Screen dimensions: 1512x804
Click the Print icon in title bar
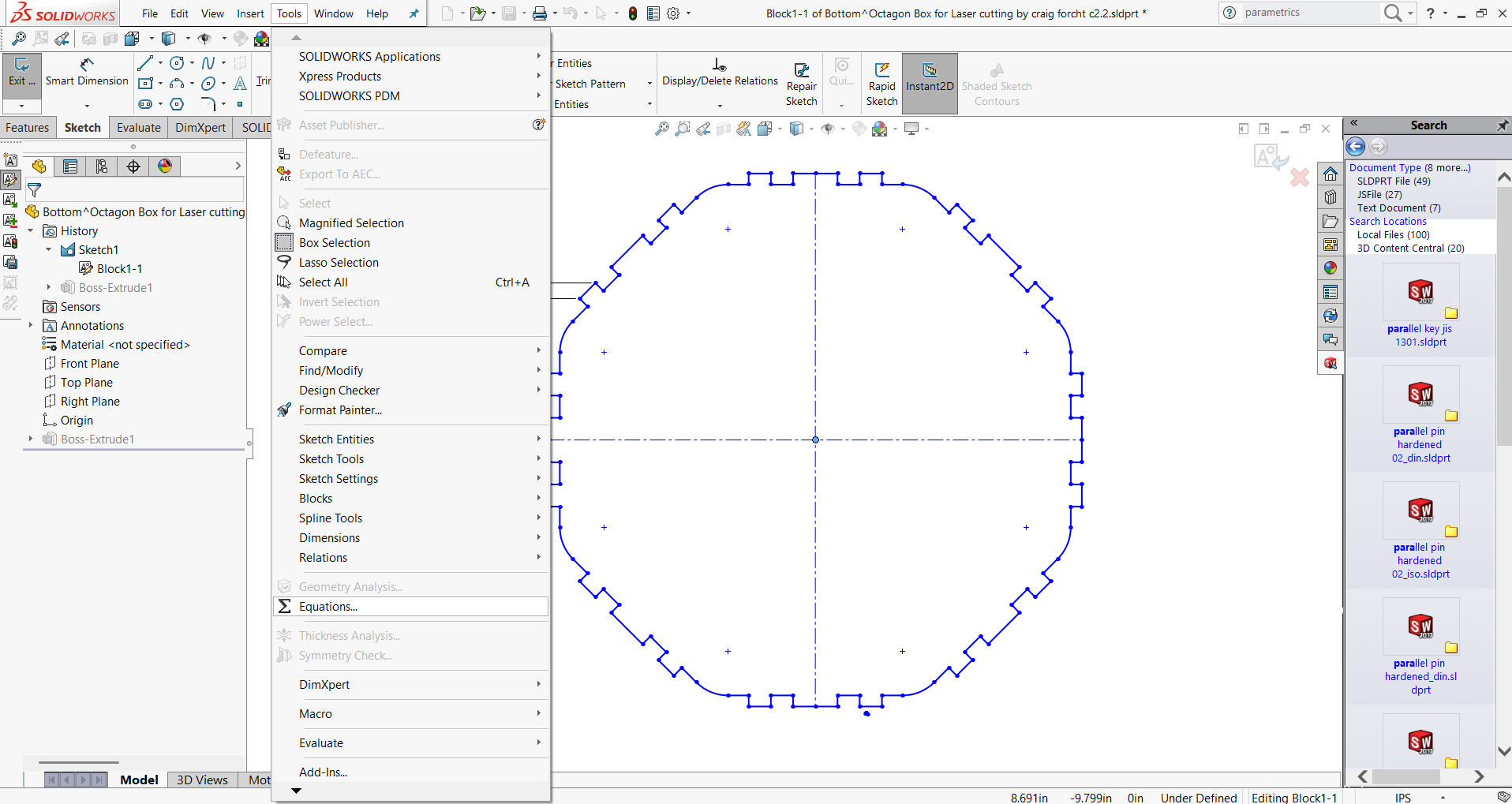539,13
